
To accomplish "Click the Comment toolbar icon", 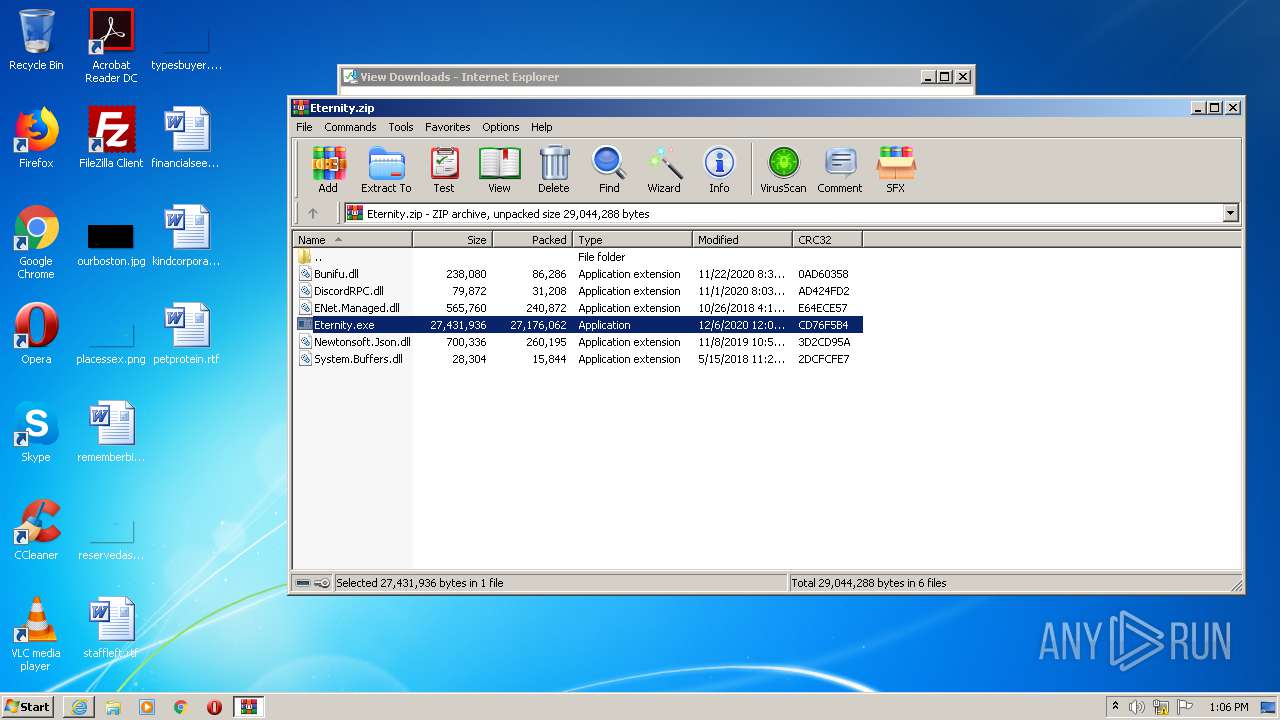I will pyautogui.click(x=840, y=169).
